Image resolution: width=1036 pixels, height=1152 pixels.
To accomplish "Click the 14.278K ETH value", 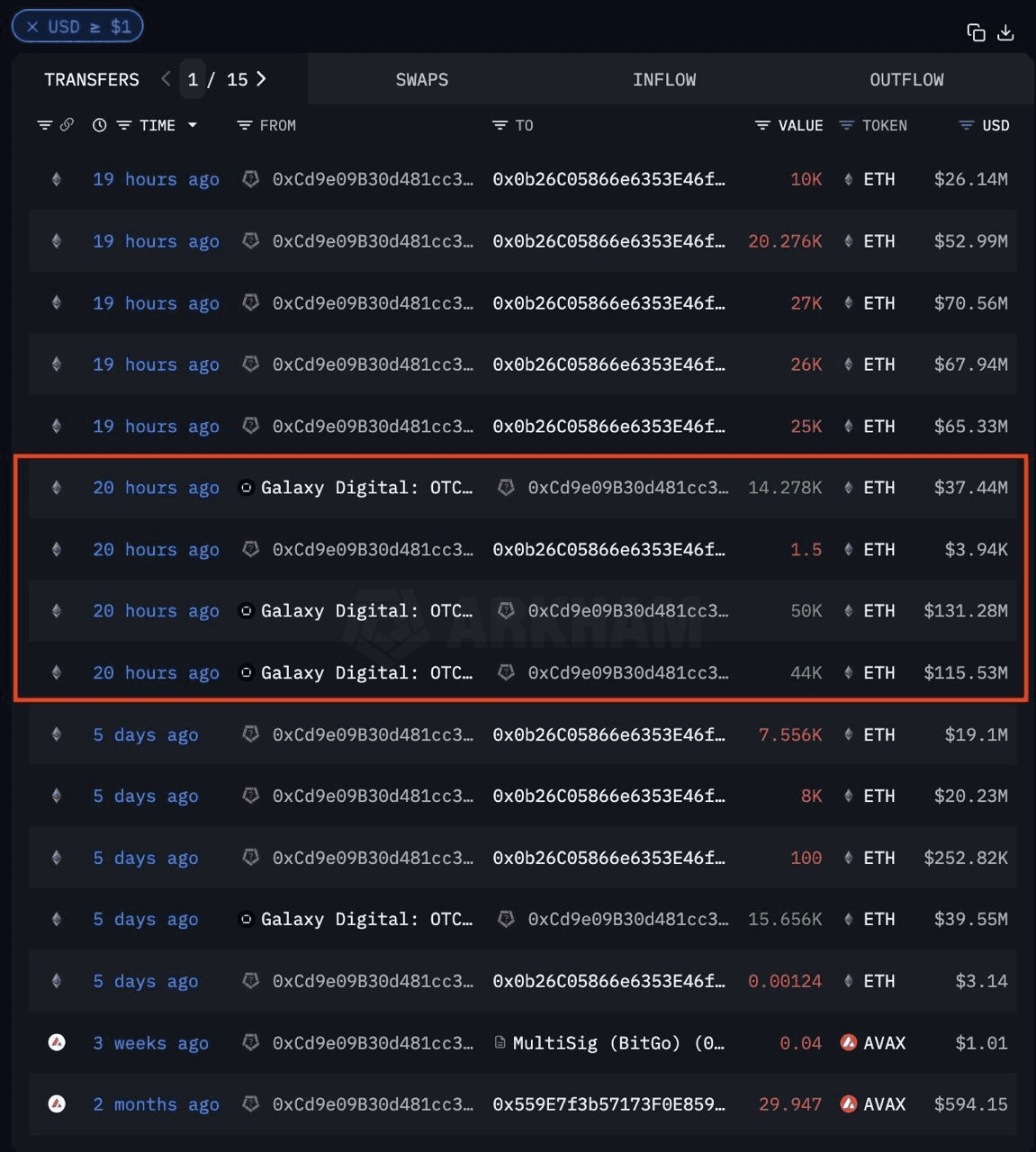I will tap(785, 488).
